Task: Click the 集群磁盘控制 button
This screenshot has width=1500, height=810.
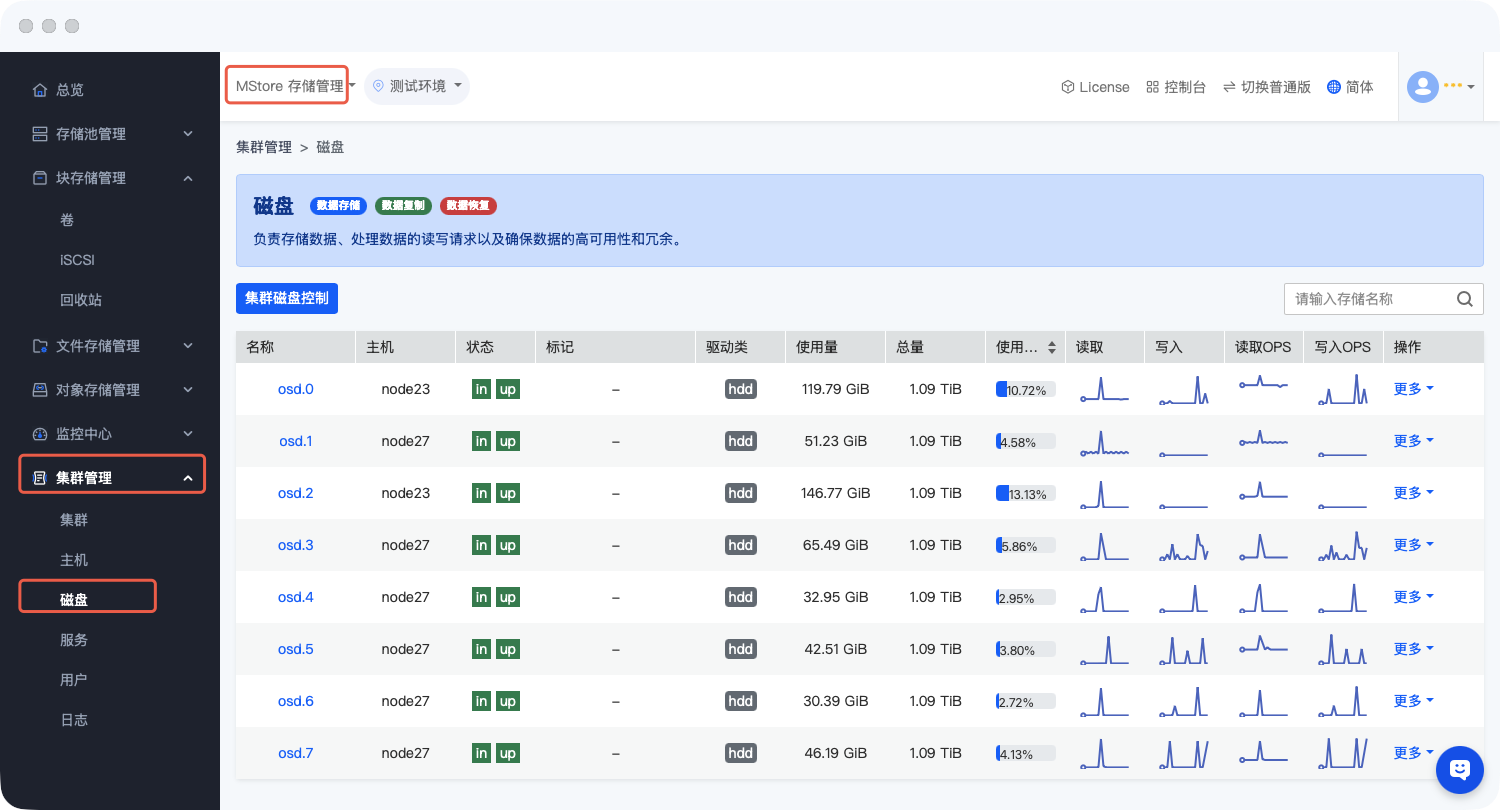Action: [x=287, y=298]
